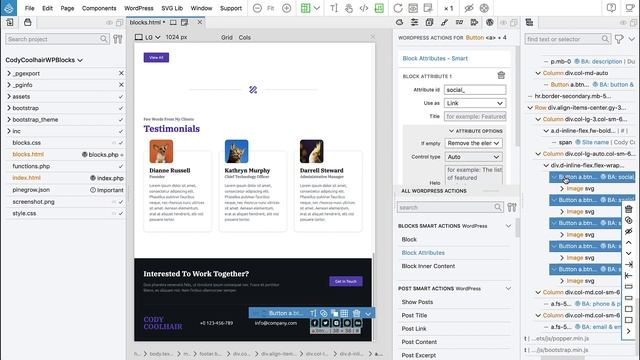This screenshot has width=640, height=360.
Task: Click the Search project field
Action: pyautogui.click(x=57, y=39)
